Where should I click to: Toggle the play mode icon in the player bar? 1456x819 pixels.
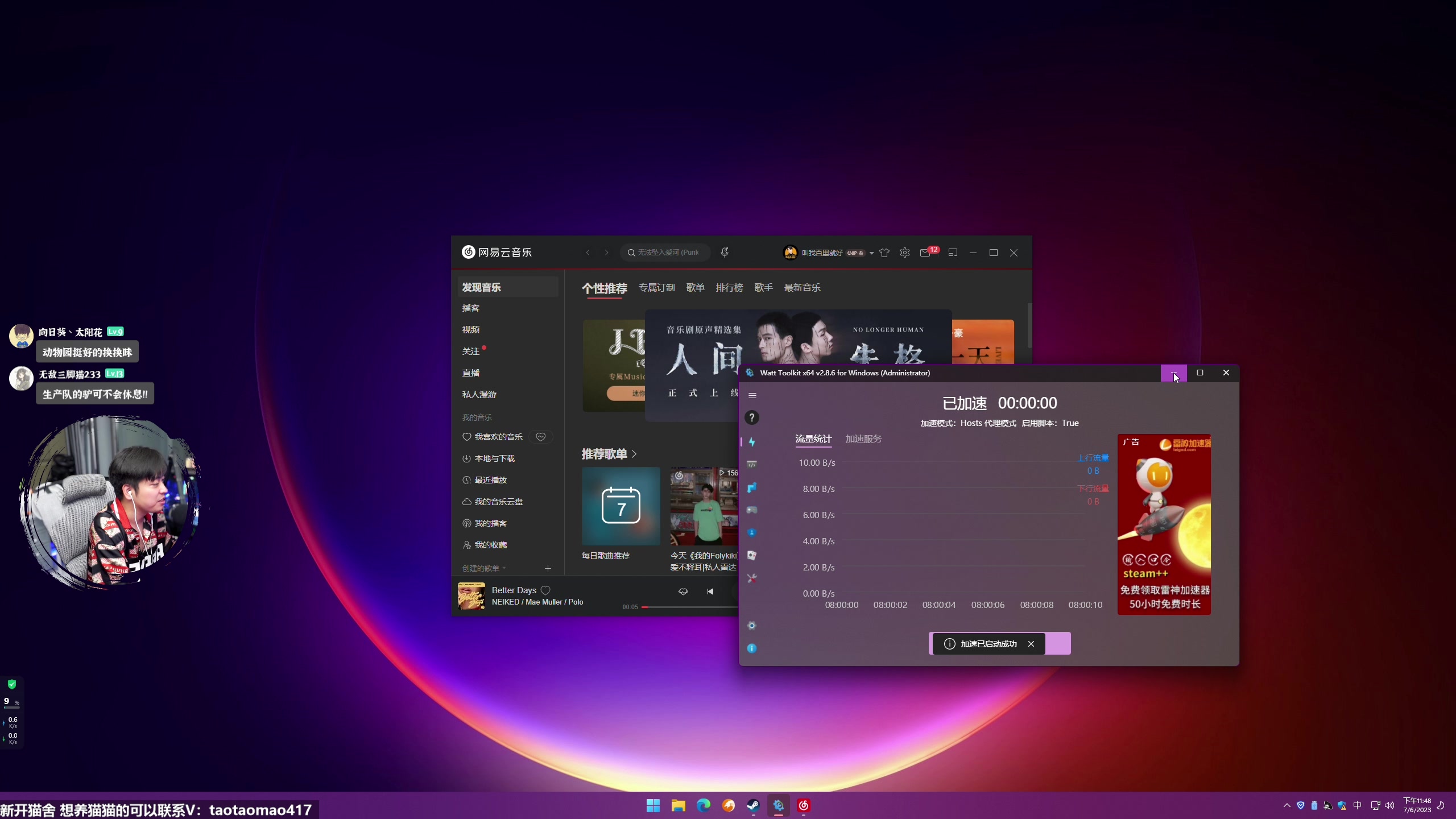(x=684, y=591)
